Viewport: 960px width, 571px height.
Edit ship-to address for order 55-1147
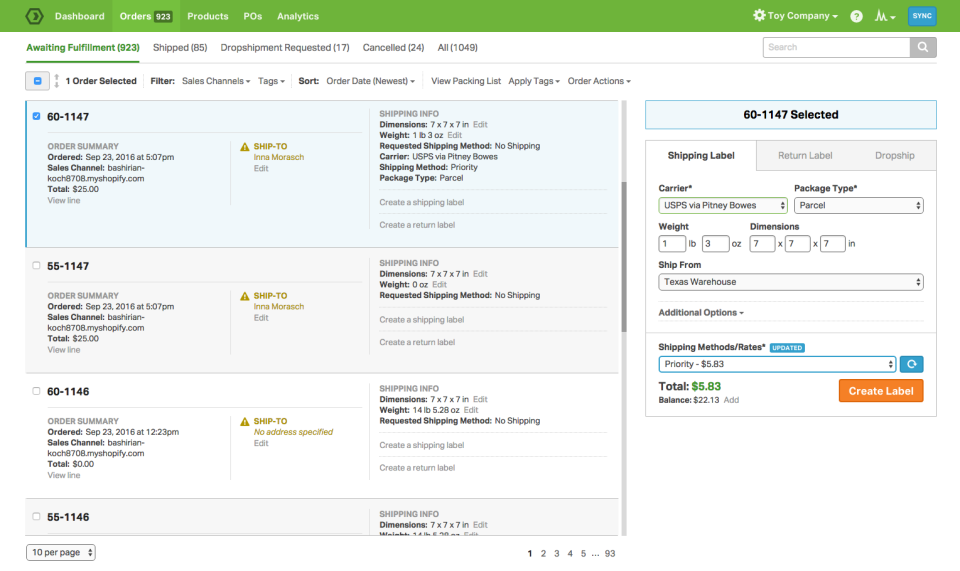tap(261, 318)
